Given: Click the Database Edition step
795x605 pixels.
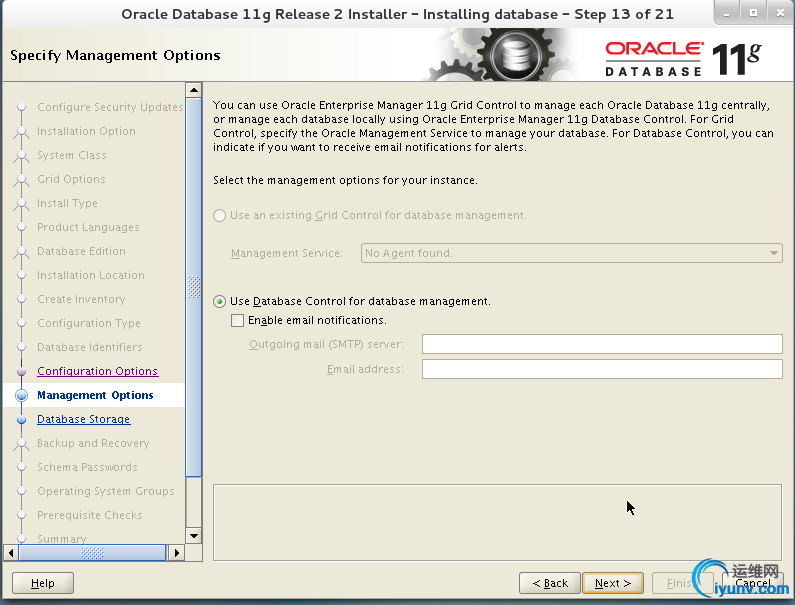Looking at the screenshot, I should [81, 251].
